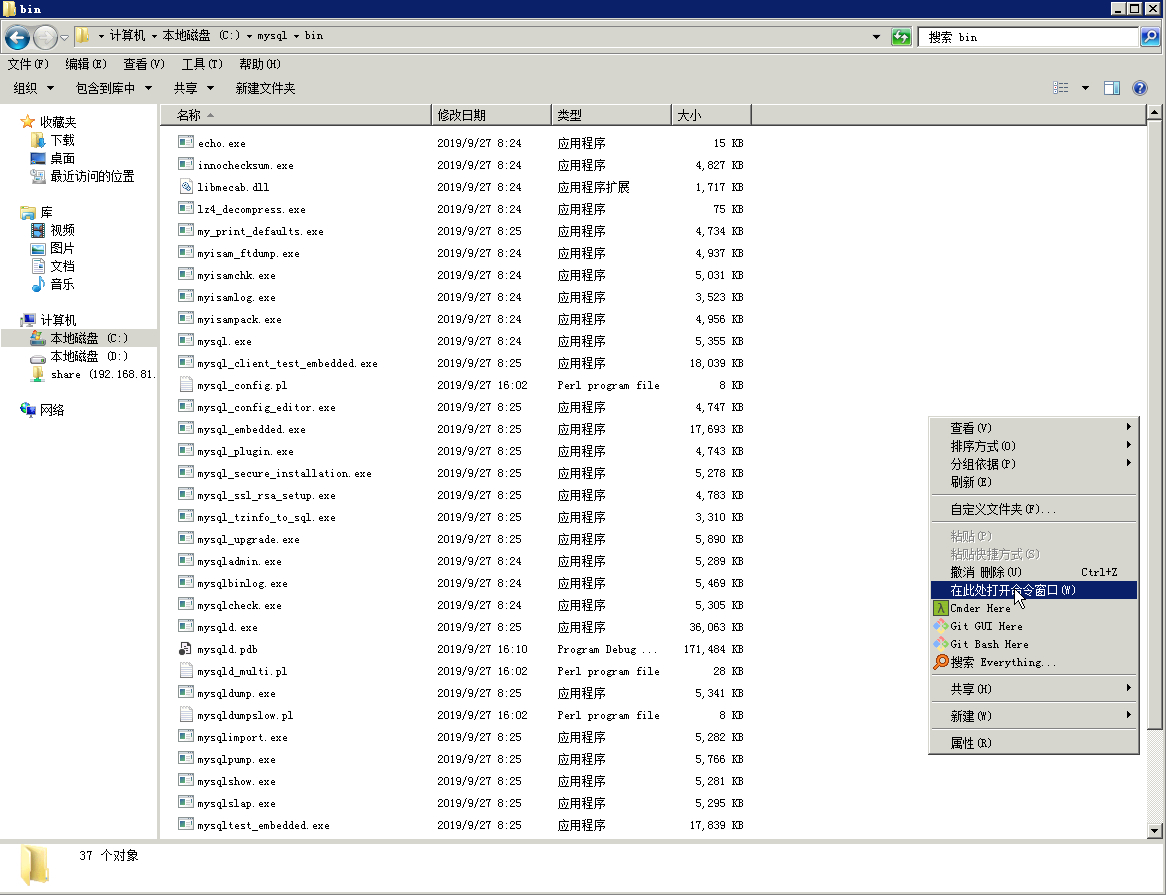The image size is (1166, 895).
Task: Open the 文件(F) menu
Action: [x=28, y=64]
